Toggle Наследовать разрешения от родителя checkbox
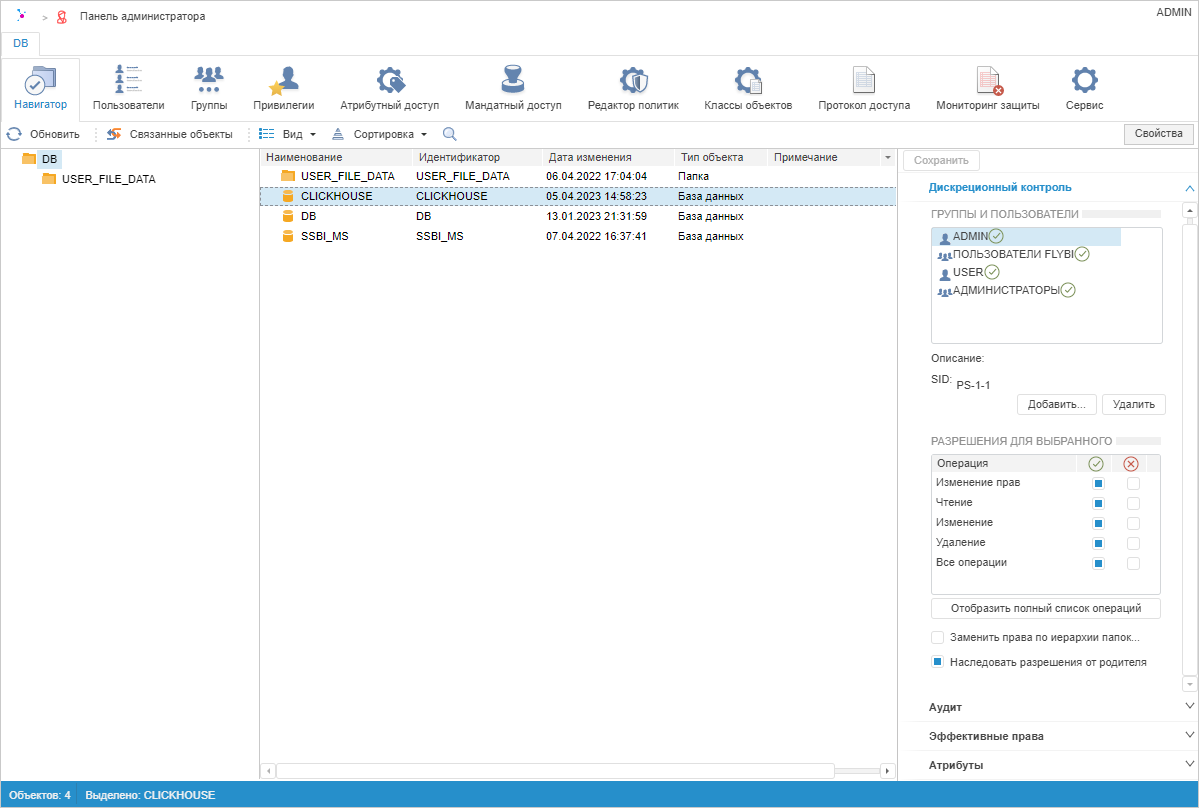Screen dimensions: 1199x808 coord(938,662)
